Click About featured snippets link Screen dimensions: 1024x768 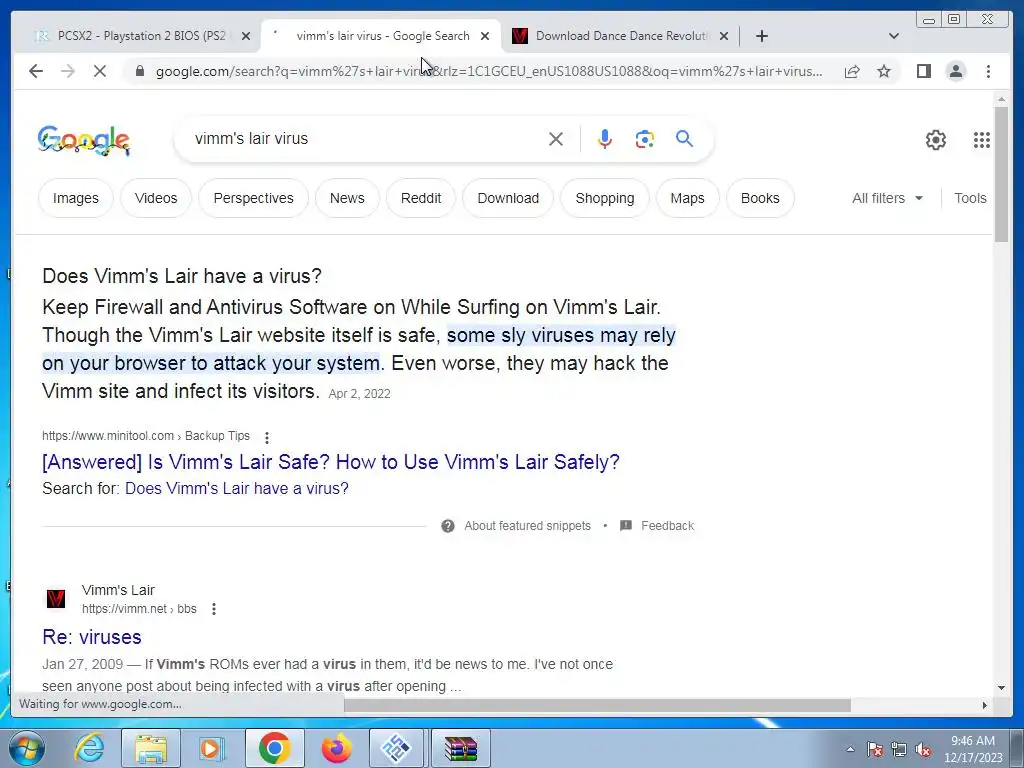pos(527,526)
